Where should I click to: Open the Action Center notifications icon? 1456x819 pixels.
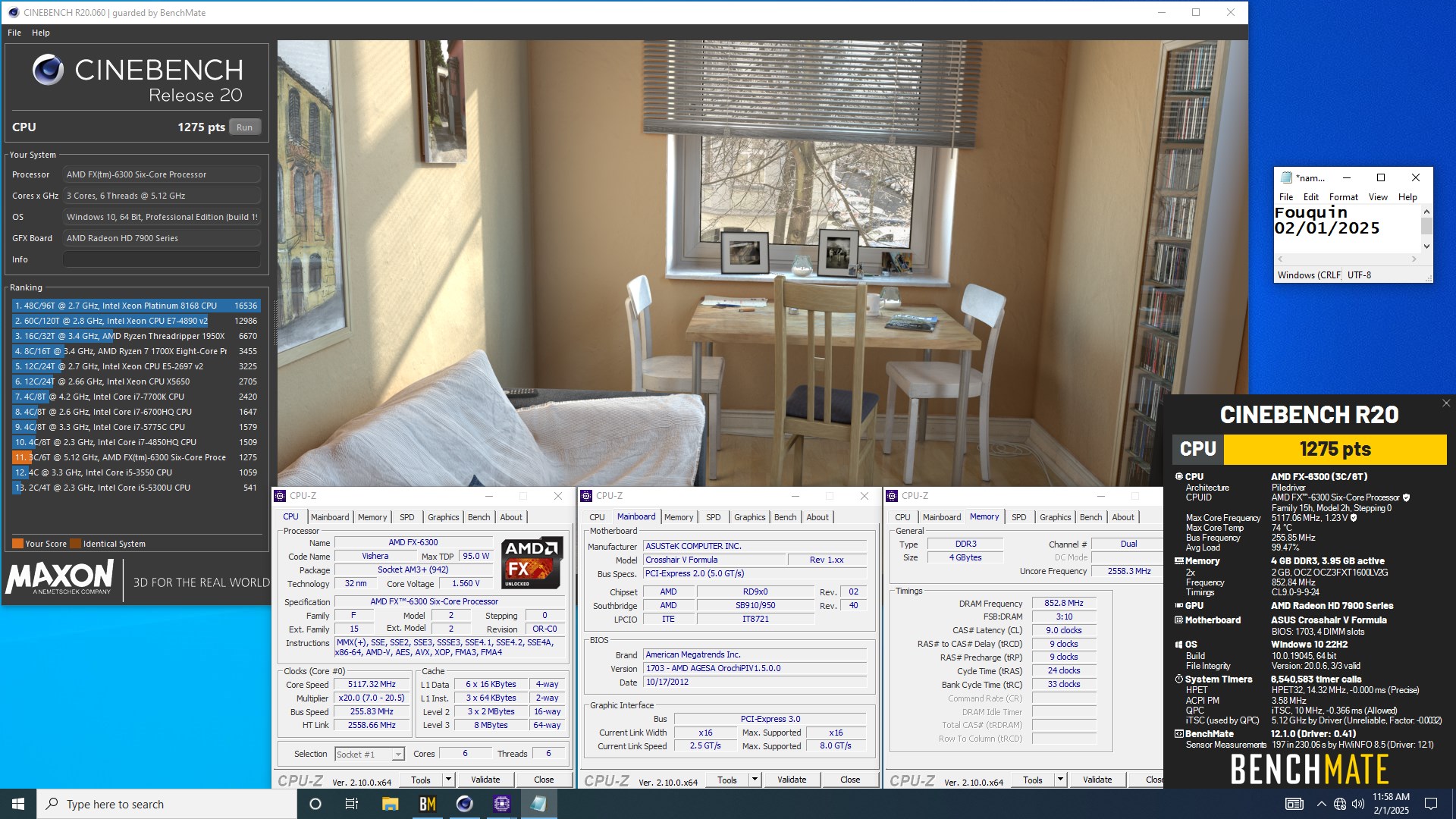point(1431,804)
